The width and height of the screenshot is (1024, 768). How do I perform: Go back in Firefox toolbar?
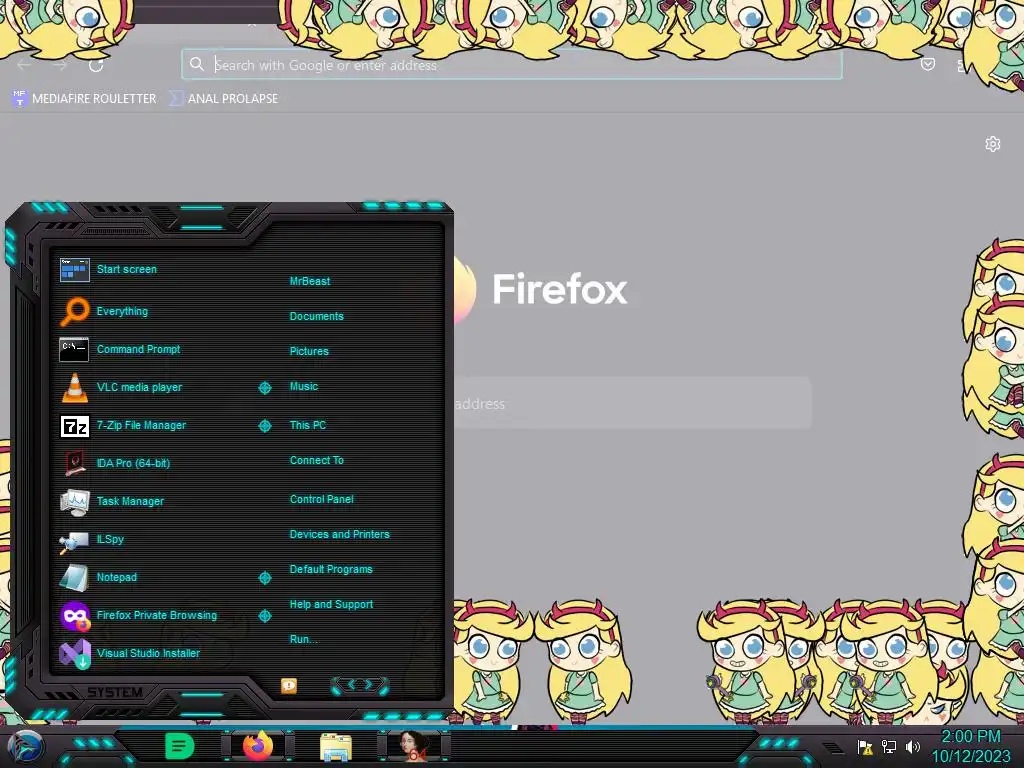[24, 65]
